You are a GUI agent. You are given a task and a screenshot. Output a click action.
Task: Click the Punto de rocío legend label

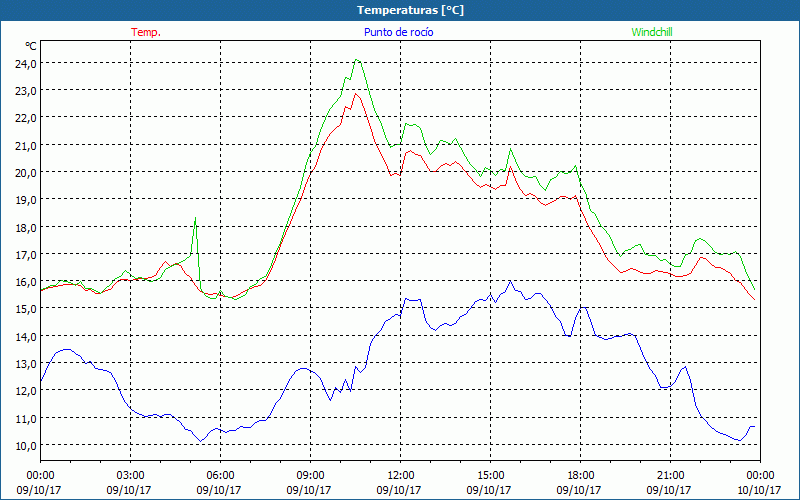[x=398, y=32]
